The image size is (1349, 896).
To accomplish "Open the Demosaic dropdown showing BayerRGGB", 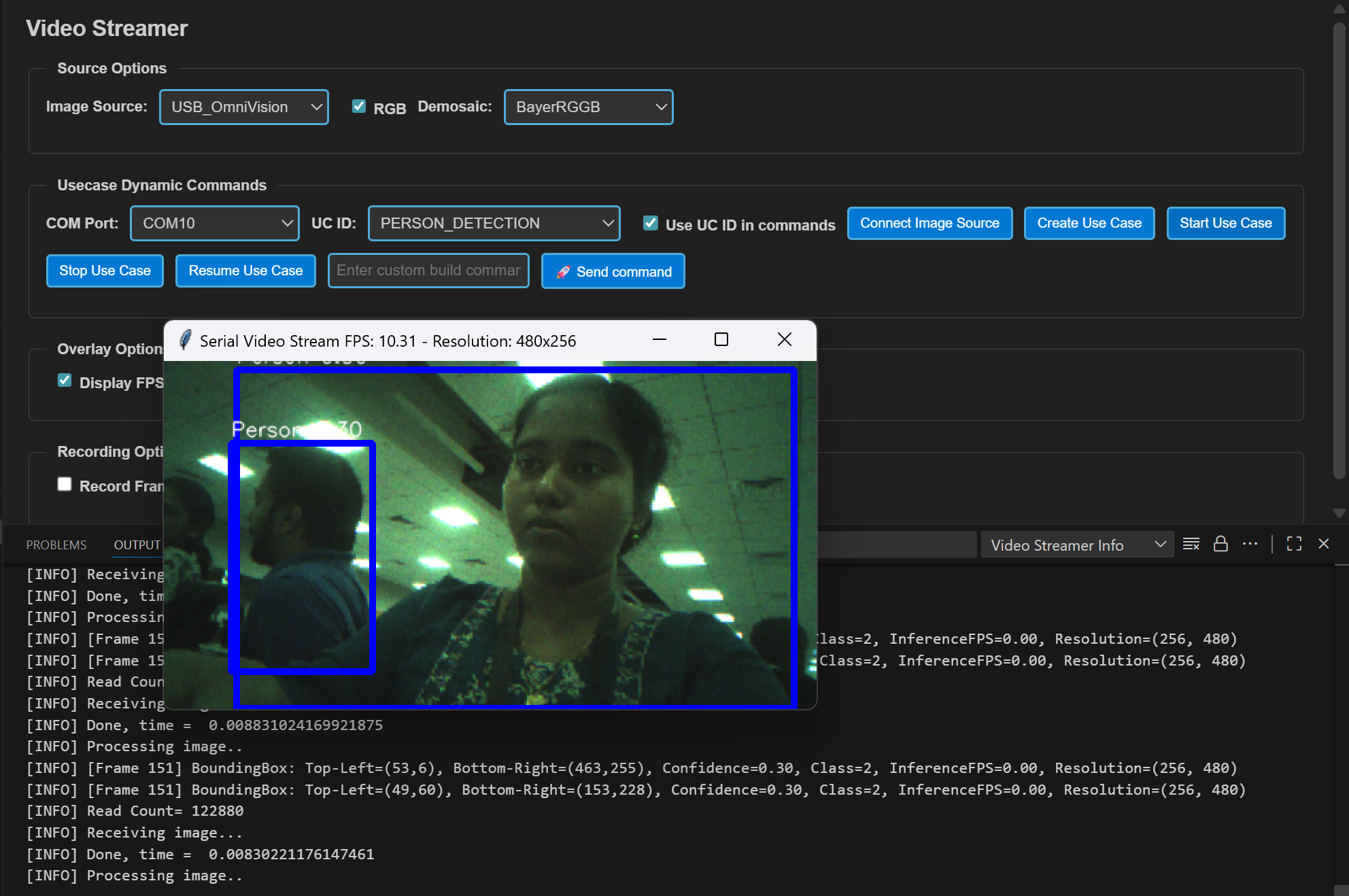I will [588, 107].
